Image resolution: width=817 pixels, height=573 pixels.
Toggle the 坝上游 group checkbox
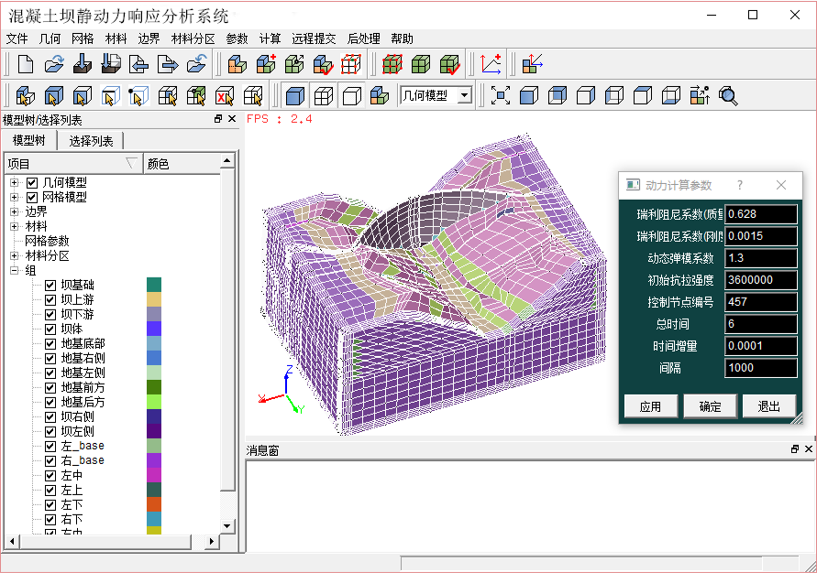[x=51, y=300]
